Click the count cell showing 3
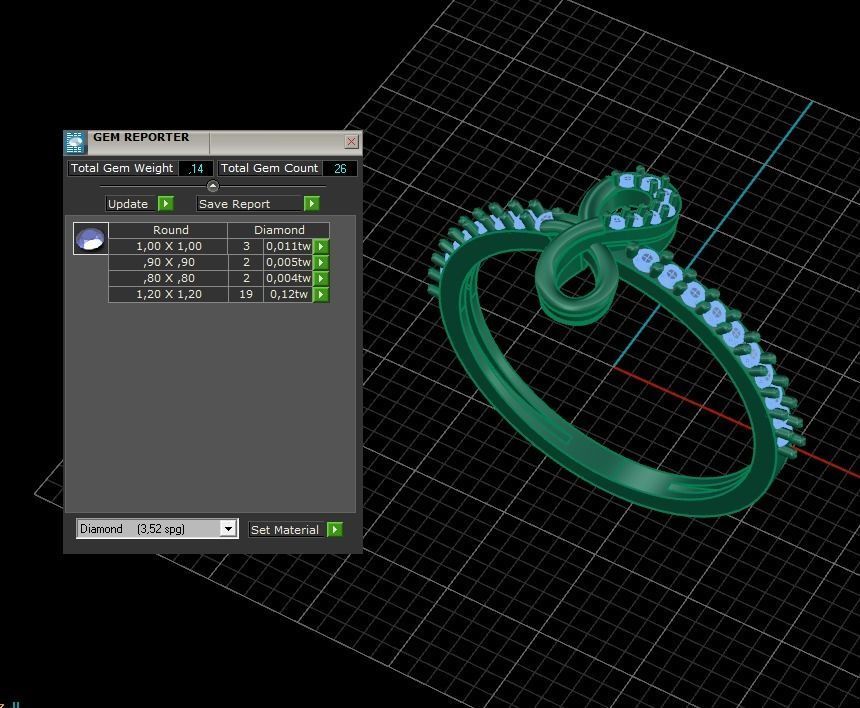Screen dimensions: 860x708 tap(246, 247)
